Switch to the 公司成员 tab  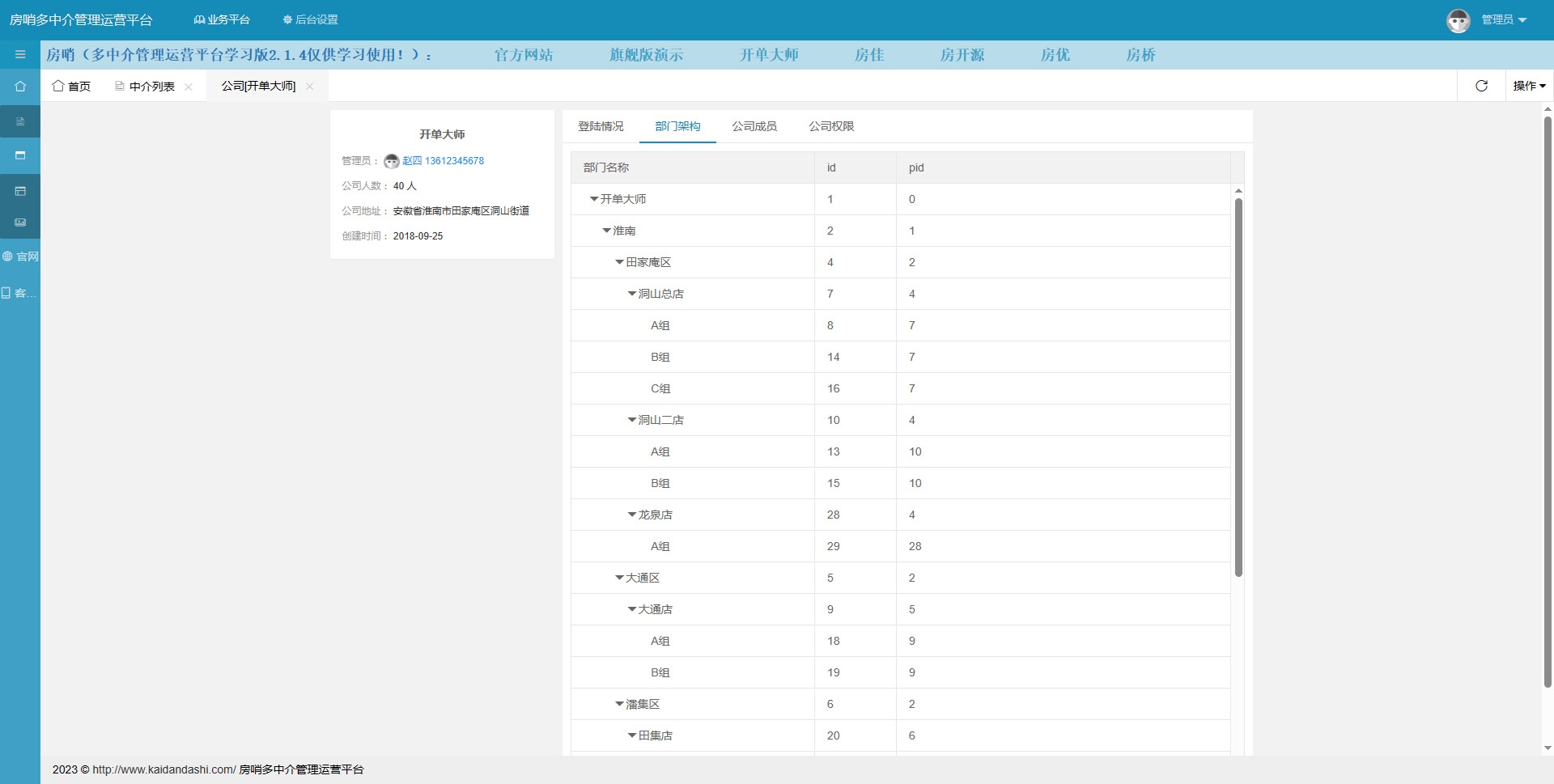754,126
